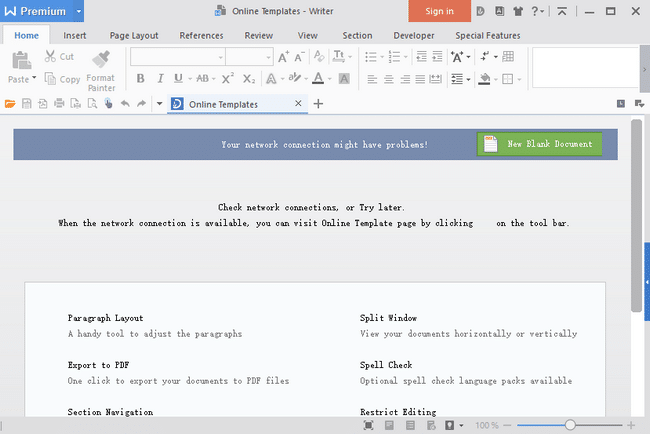Align text left icon

click(x=372, y=79)
